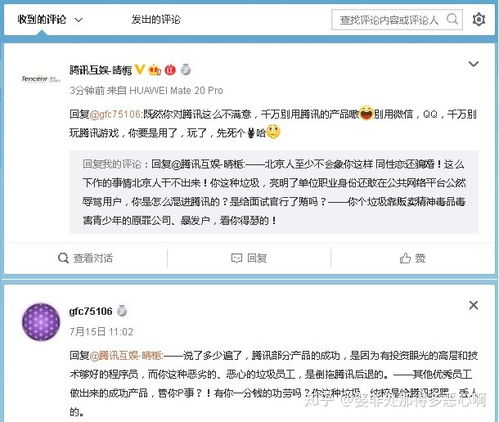Switch to 发出的评论 tab

click(156, 20)
